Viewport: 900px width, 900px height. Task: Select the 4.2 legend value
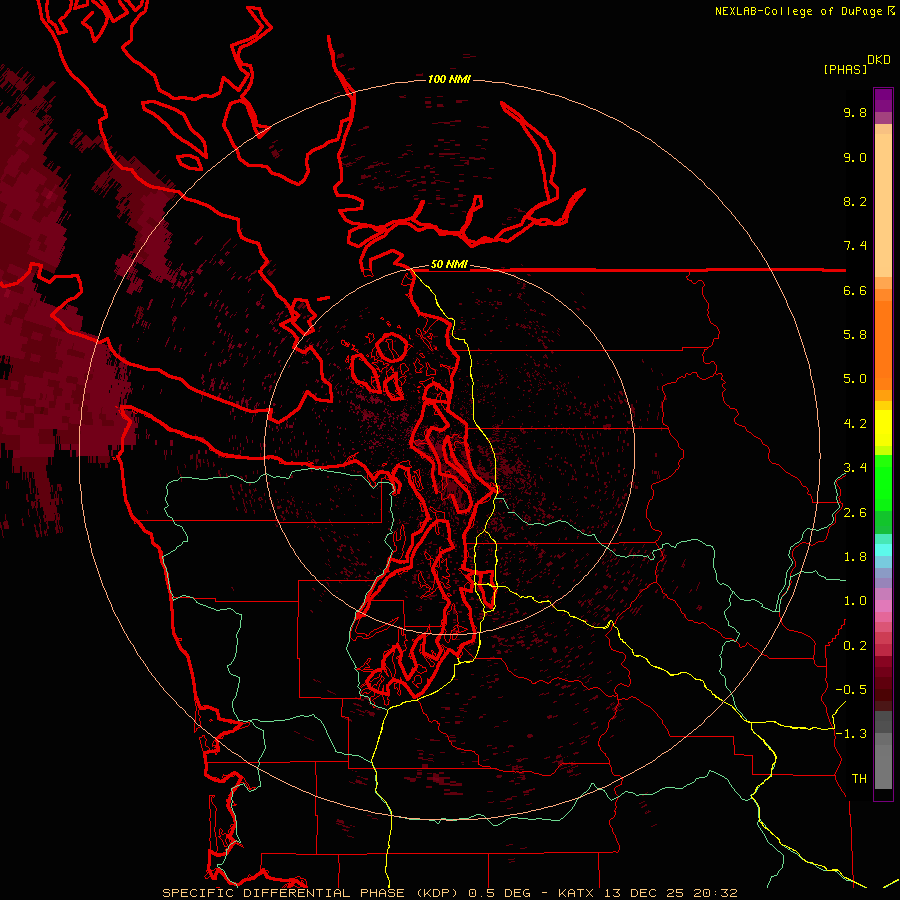(855, 424)
